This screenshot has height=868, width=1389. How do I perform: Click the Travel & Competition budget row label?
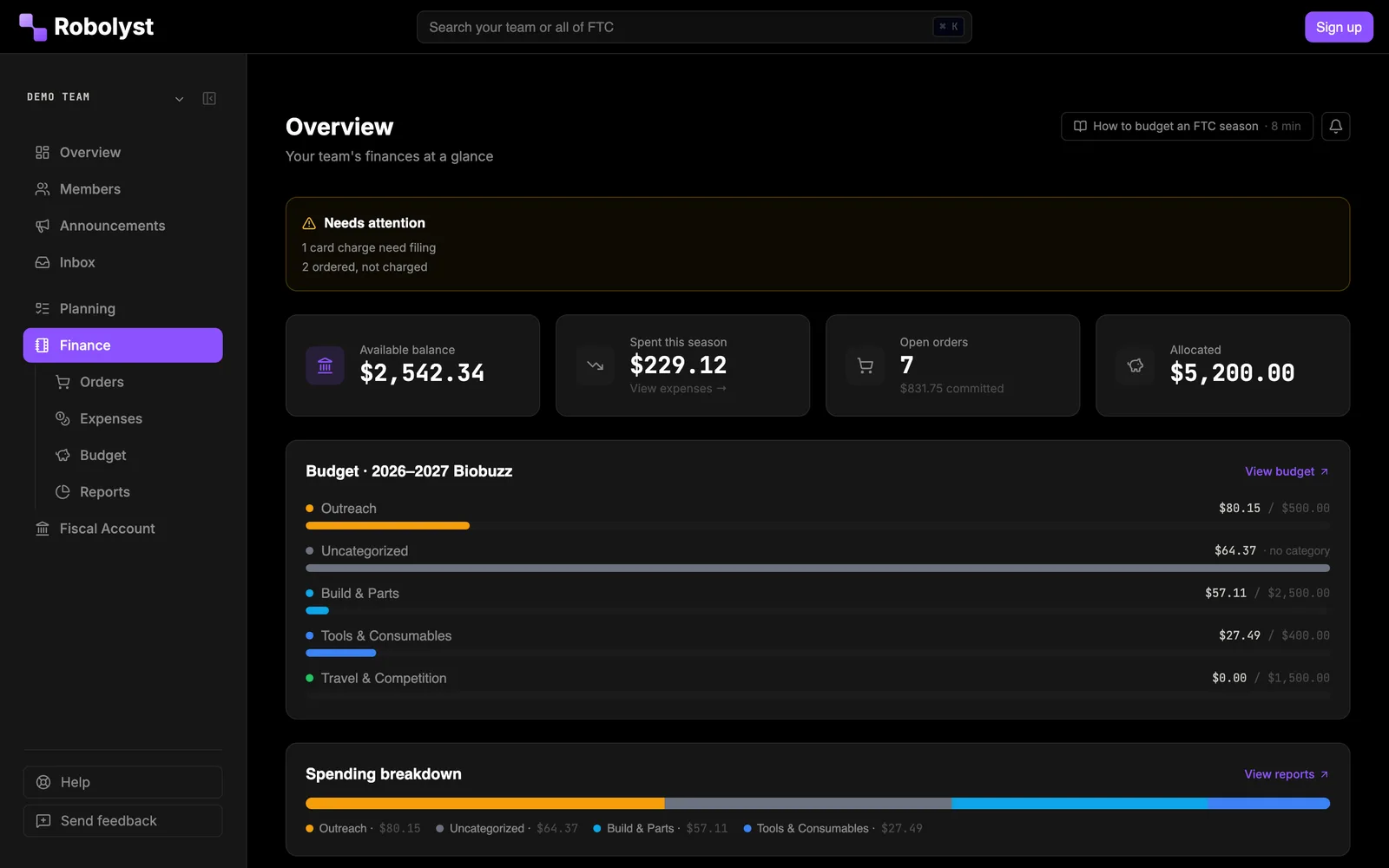pyautogui.click(x=384, y=678)
